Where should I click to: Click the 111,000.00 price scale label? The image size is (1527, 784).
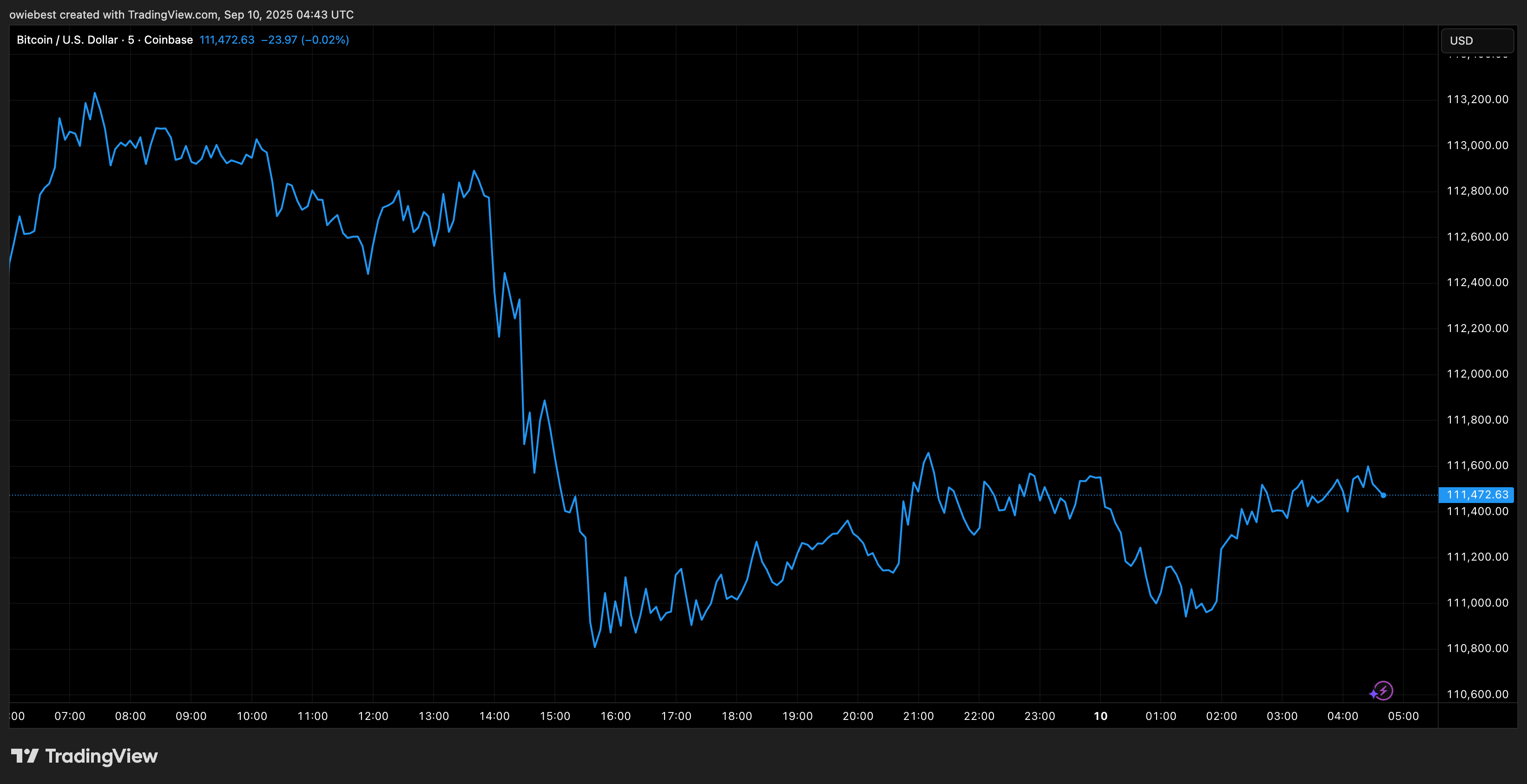tap(1477, 603)
